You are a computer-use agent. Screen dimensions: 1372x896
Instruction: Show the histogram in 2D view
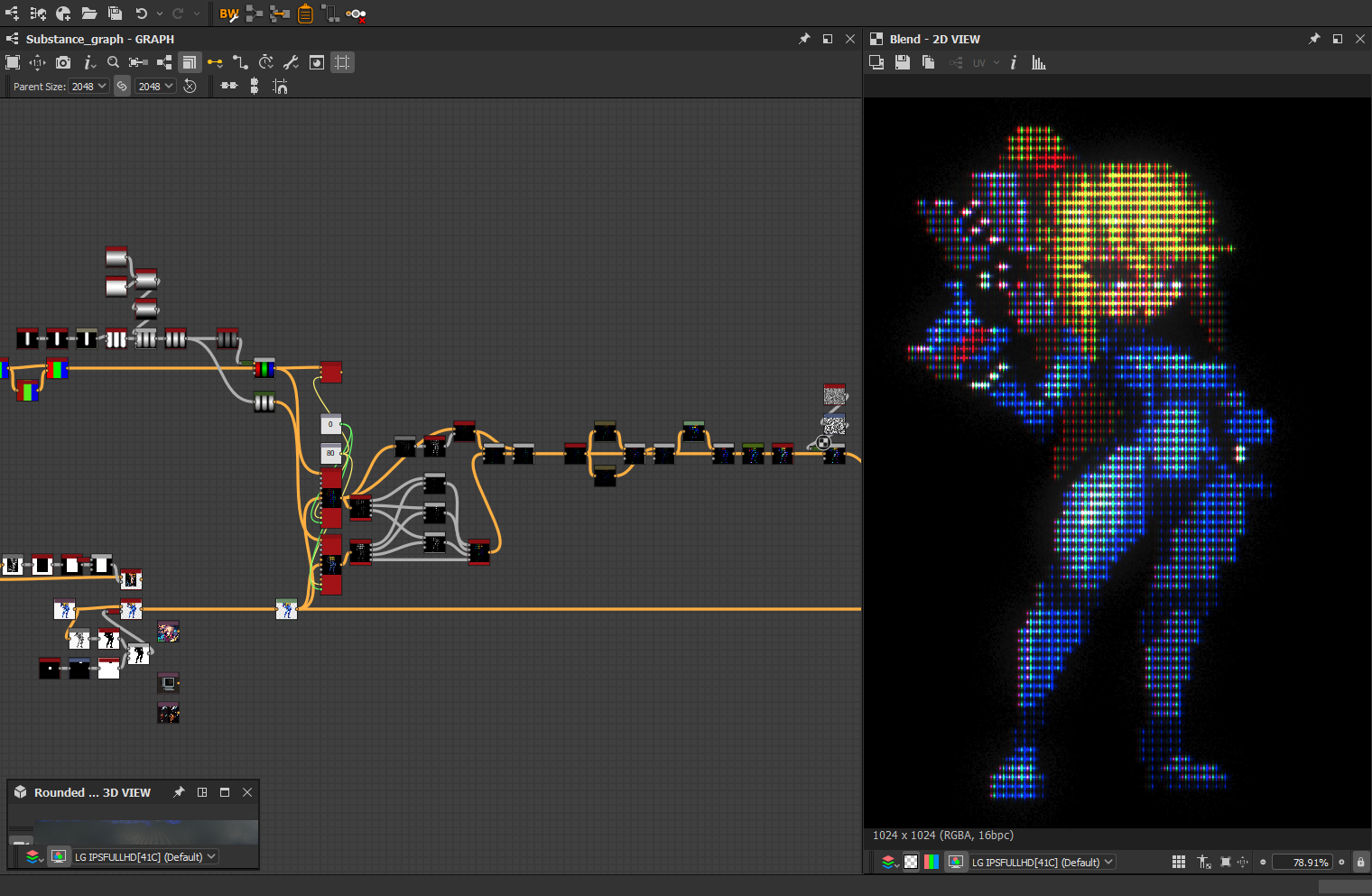click(1039, 62)
